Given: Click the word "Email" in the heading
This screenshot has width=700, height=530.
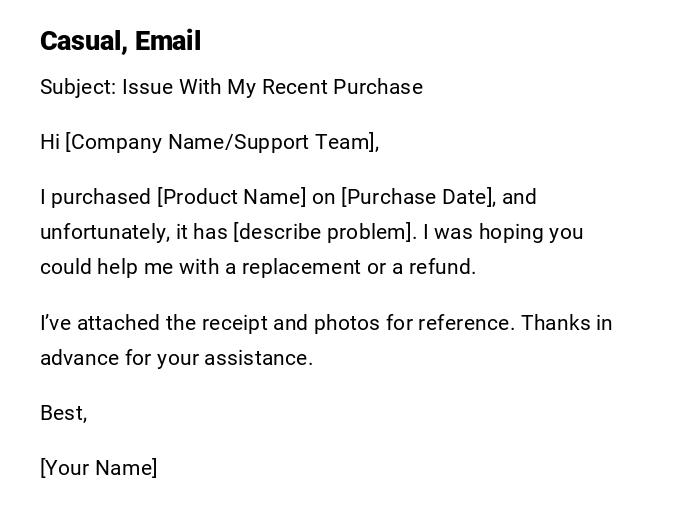Looking at the screenshot, I should tap(168, 41).
